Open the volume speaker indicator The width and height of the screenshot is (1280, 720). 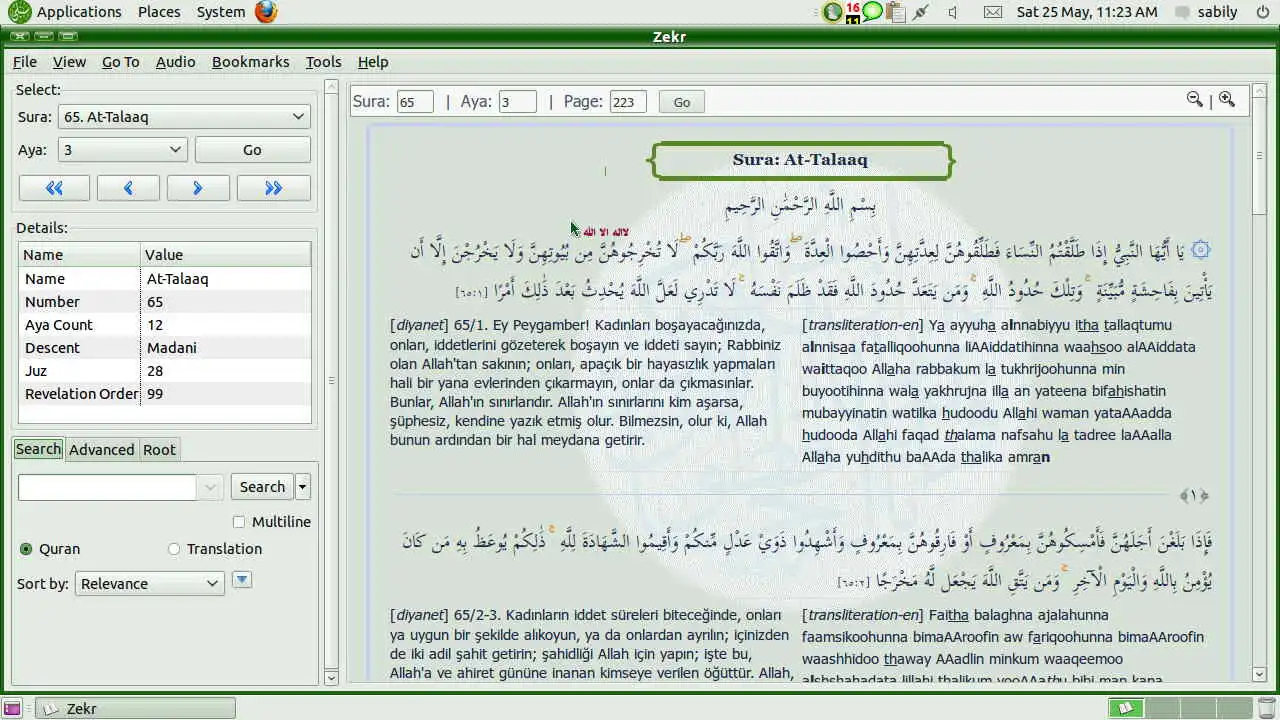click(953, 12)
